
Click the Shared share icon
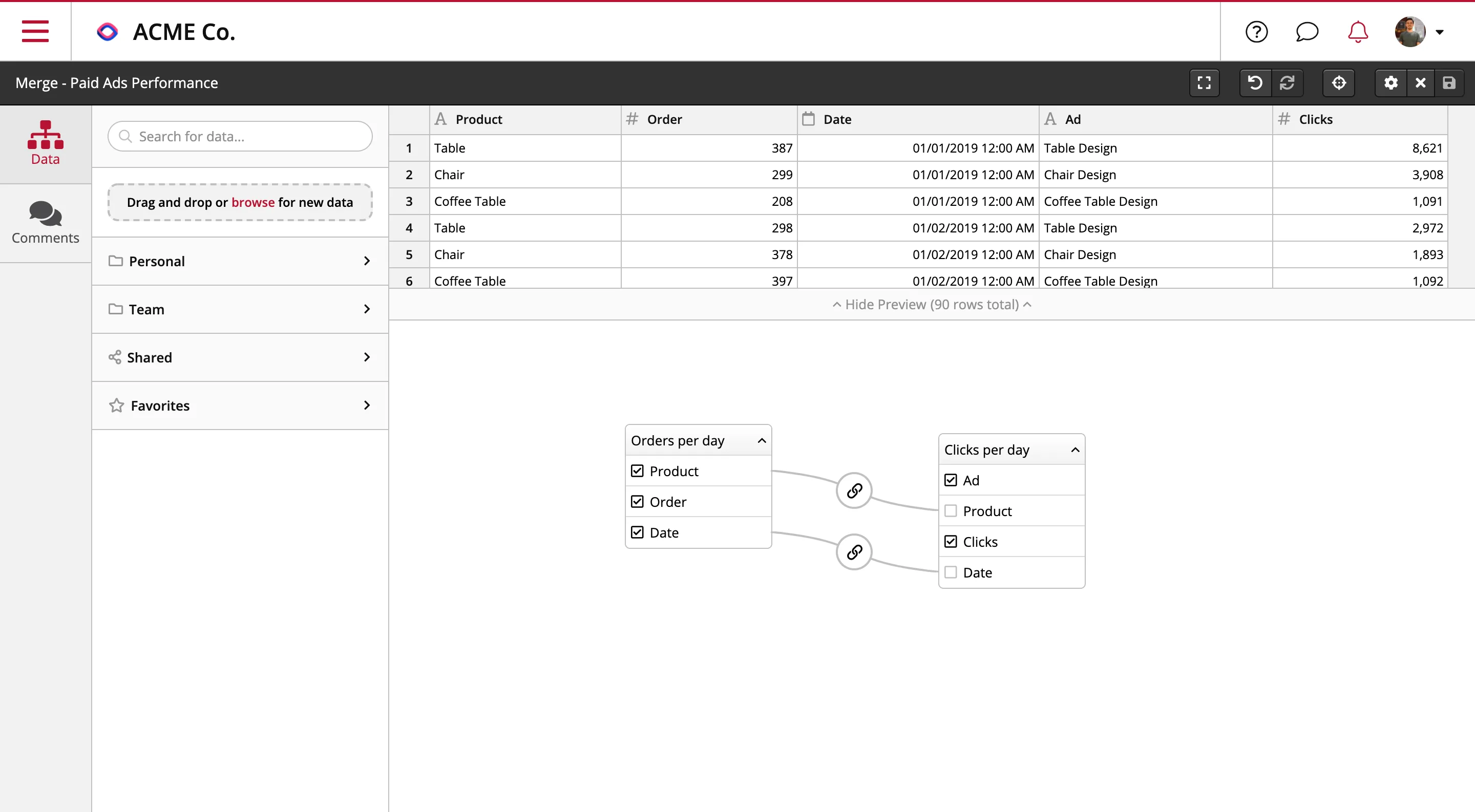tap(115, 357)
